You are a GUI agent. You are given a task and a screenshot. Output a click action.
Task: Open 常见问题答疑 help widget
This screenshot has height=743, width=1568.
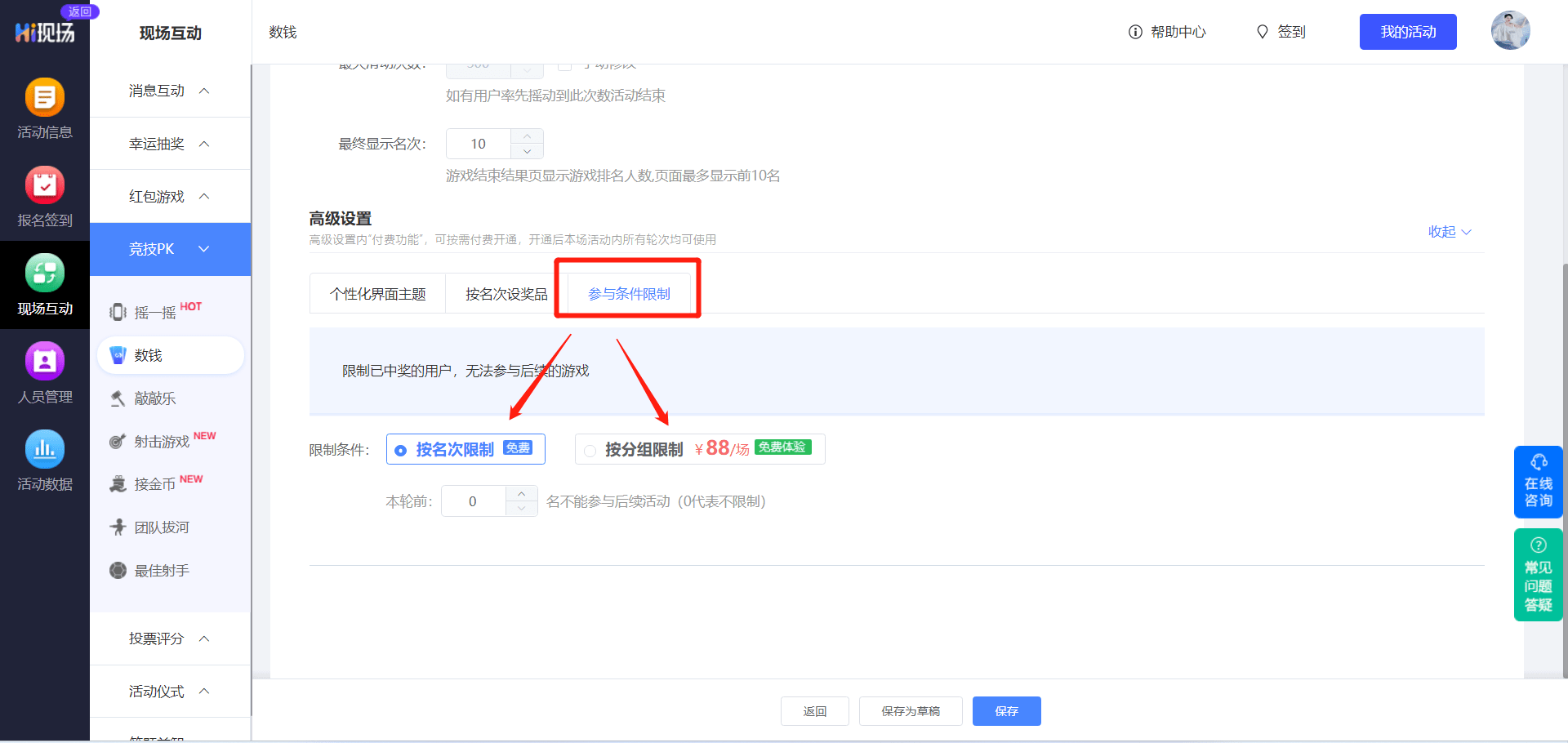1538,575
